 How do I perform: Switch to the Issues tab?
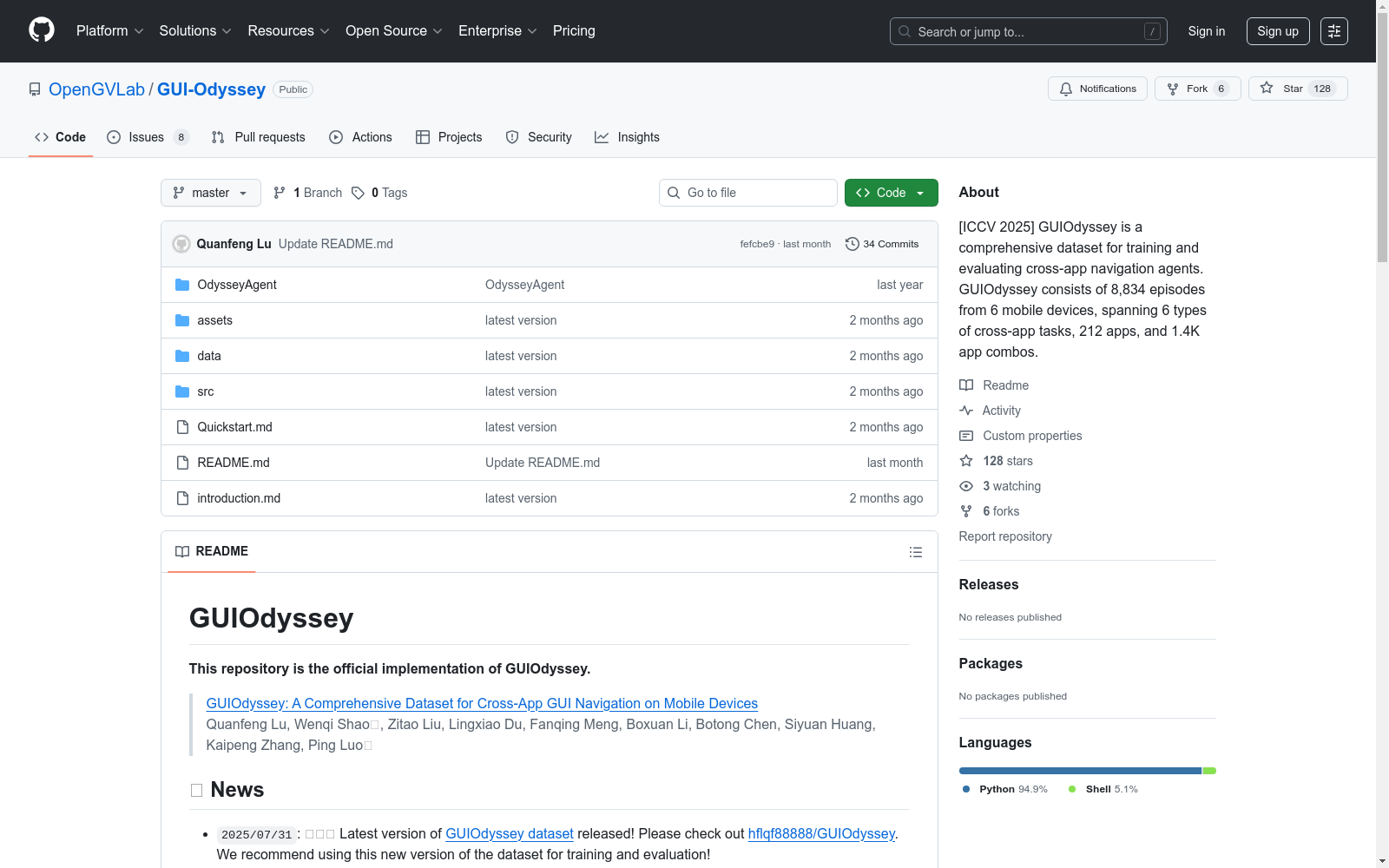click(148, 137)
